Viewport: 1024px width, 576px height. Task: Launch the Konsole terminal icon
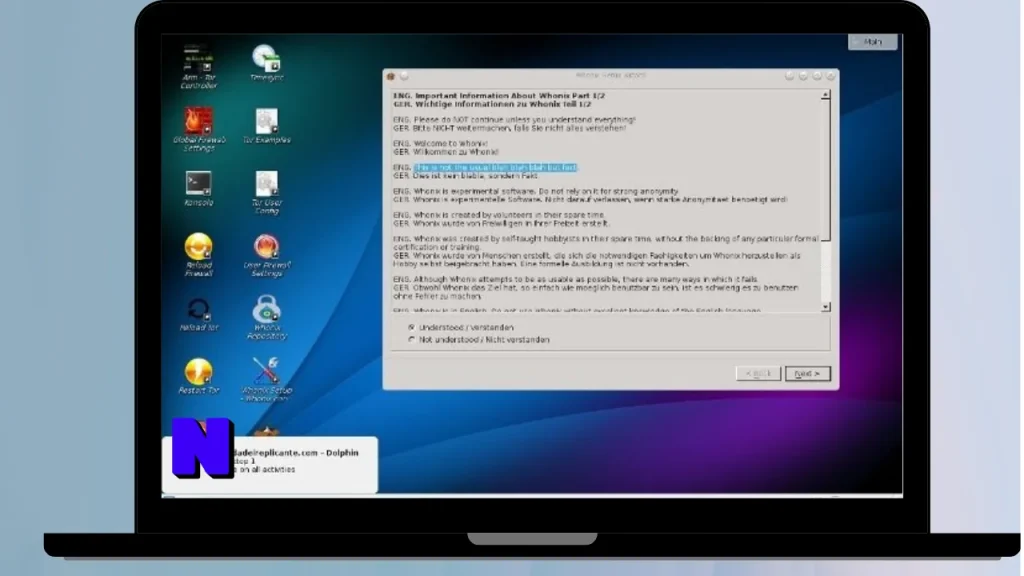(x=199, y=188)
